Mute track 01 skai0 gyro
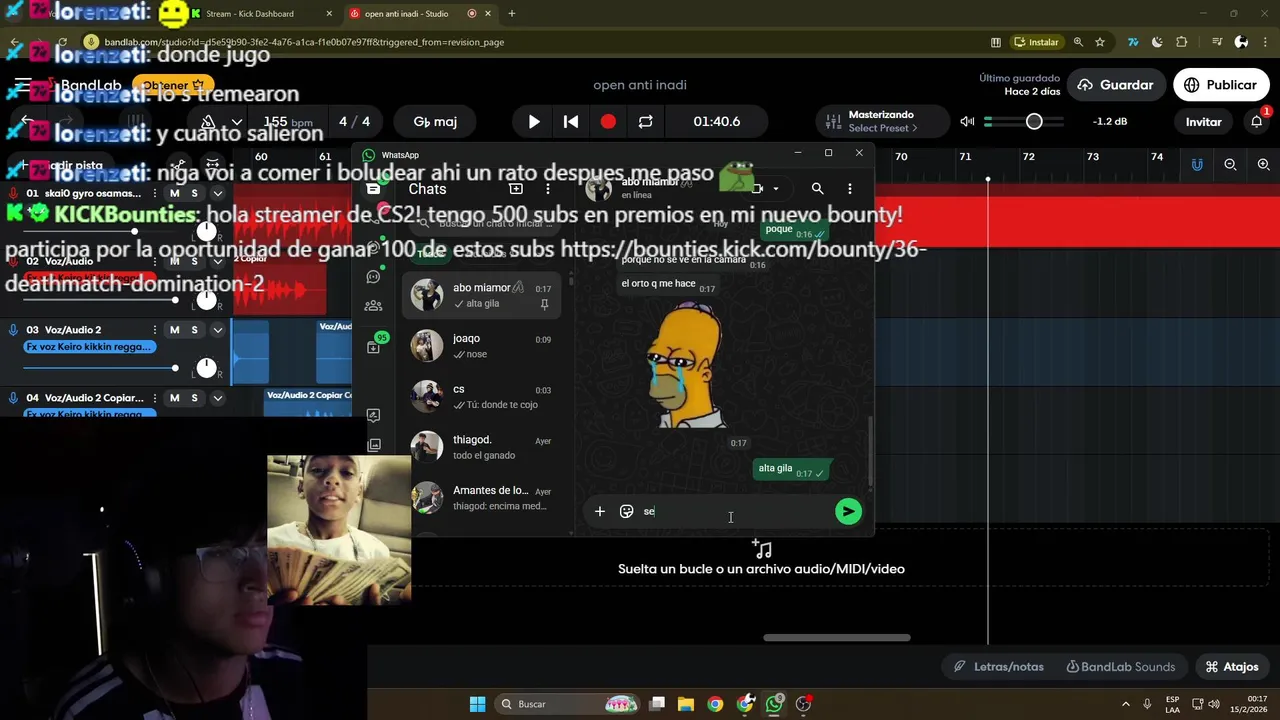This screenshot has width=1280, height=720. coord(175,193)
